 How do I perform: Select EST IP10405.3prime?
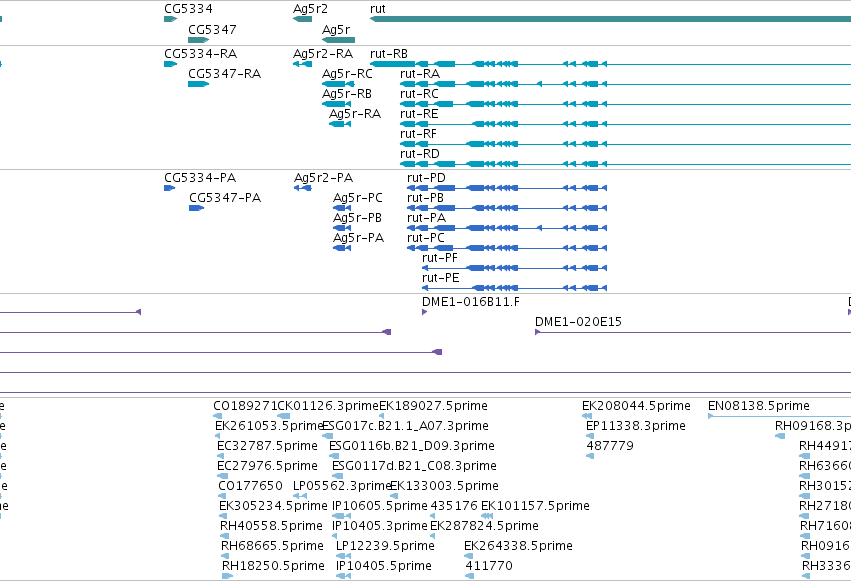[x=380, y=527]
